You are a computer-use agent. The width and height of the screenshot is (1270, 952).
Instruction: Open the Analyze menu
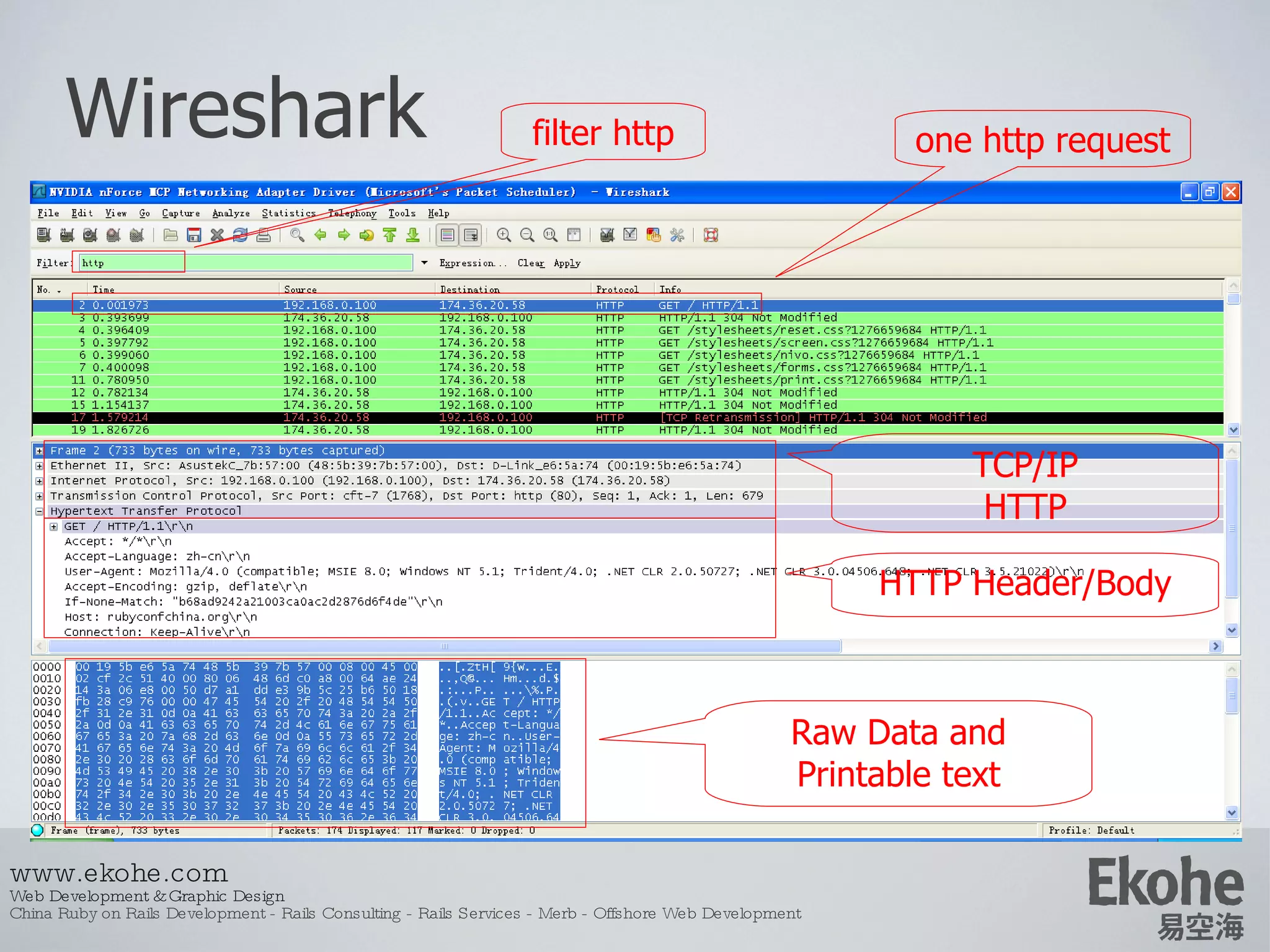click(231, 213)
